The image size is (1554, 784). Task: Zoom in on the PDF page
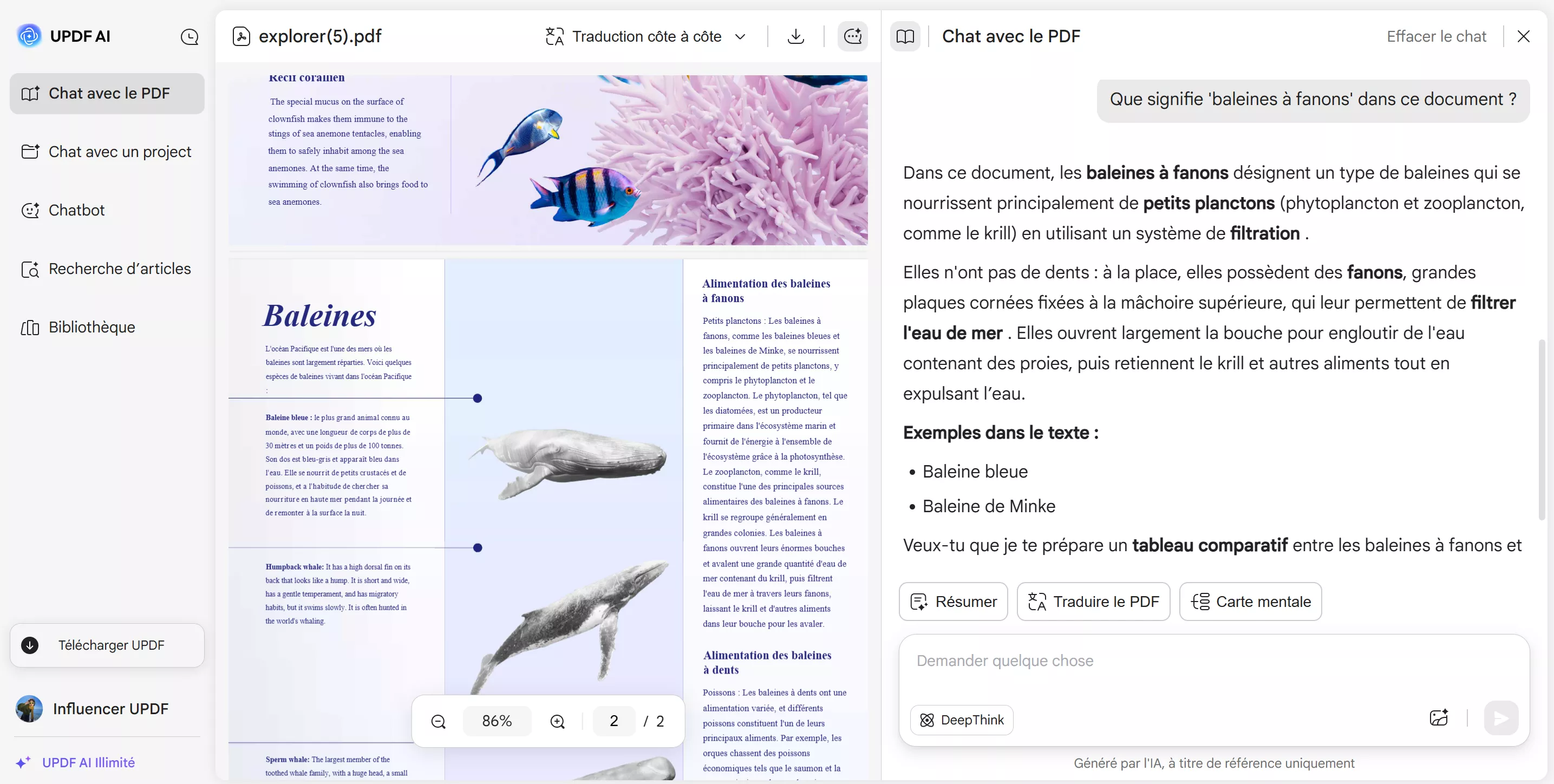coord(557,721)
